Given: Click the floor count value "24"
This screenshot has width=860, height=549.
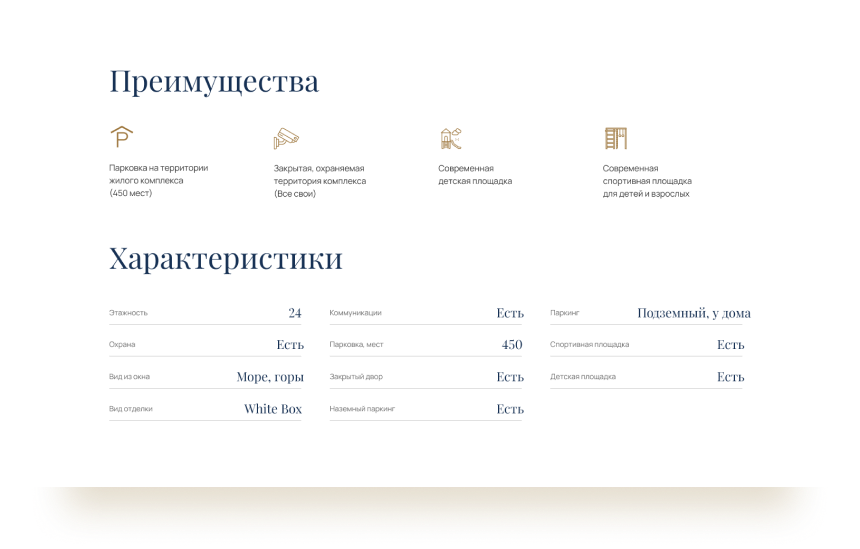Looking at the screenshot, I should pyautogui.click(x=294, y=313).
